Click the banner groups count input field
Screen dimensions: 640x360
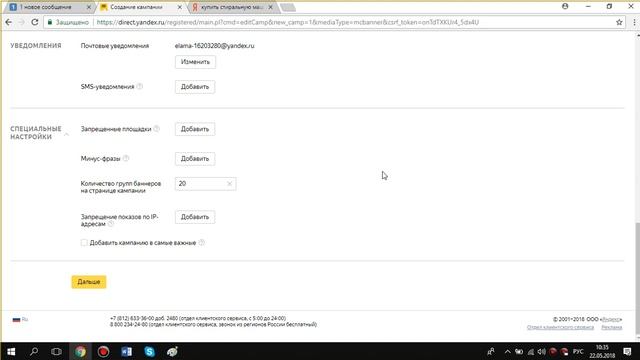pos(205,184)
